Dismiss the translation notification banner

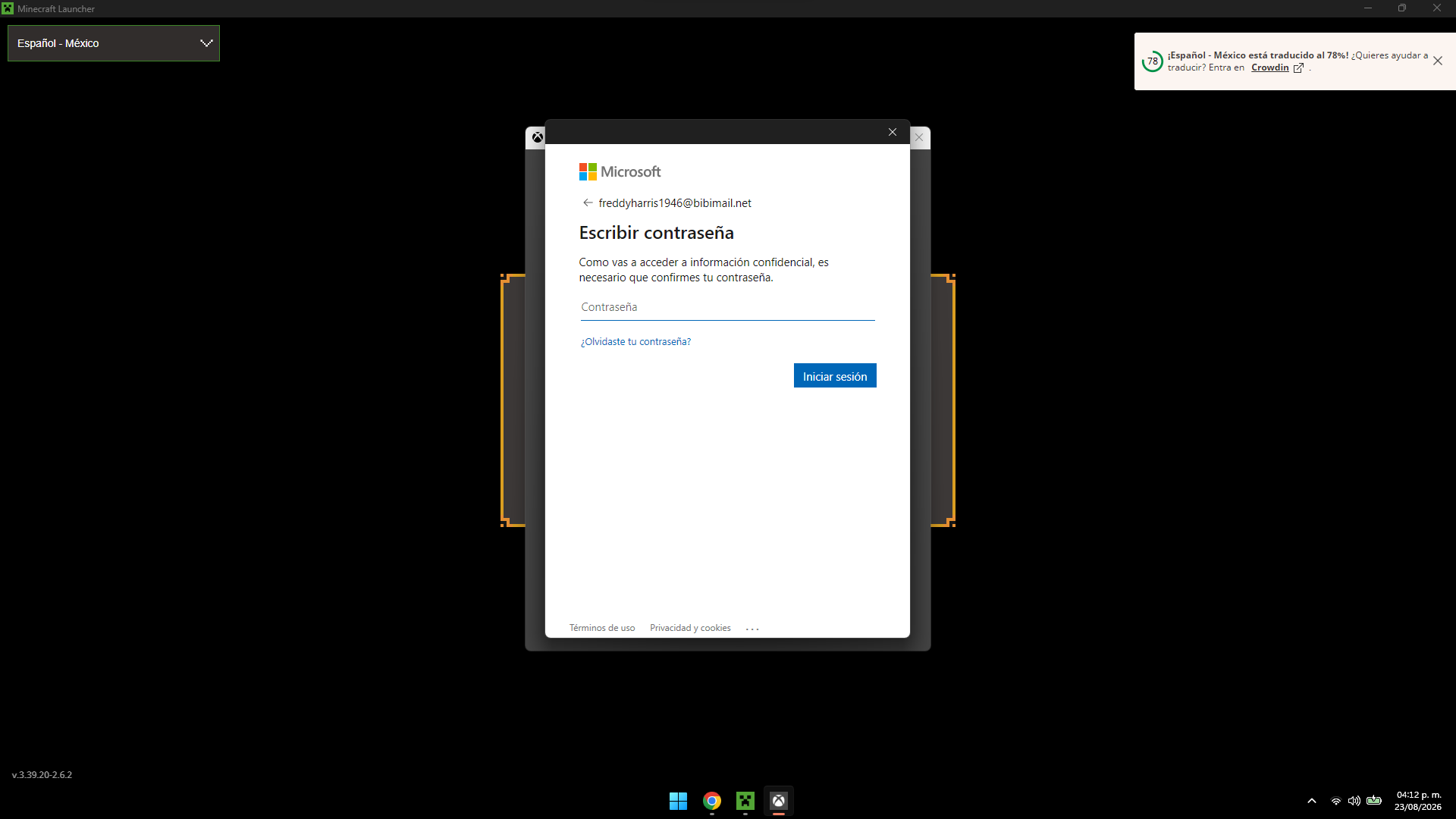1438,61
